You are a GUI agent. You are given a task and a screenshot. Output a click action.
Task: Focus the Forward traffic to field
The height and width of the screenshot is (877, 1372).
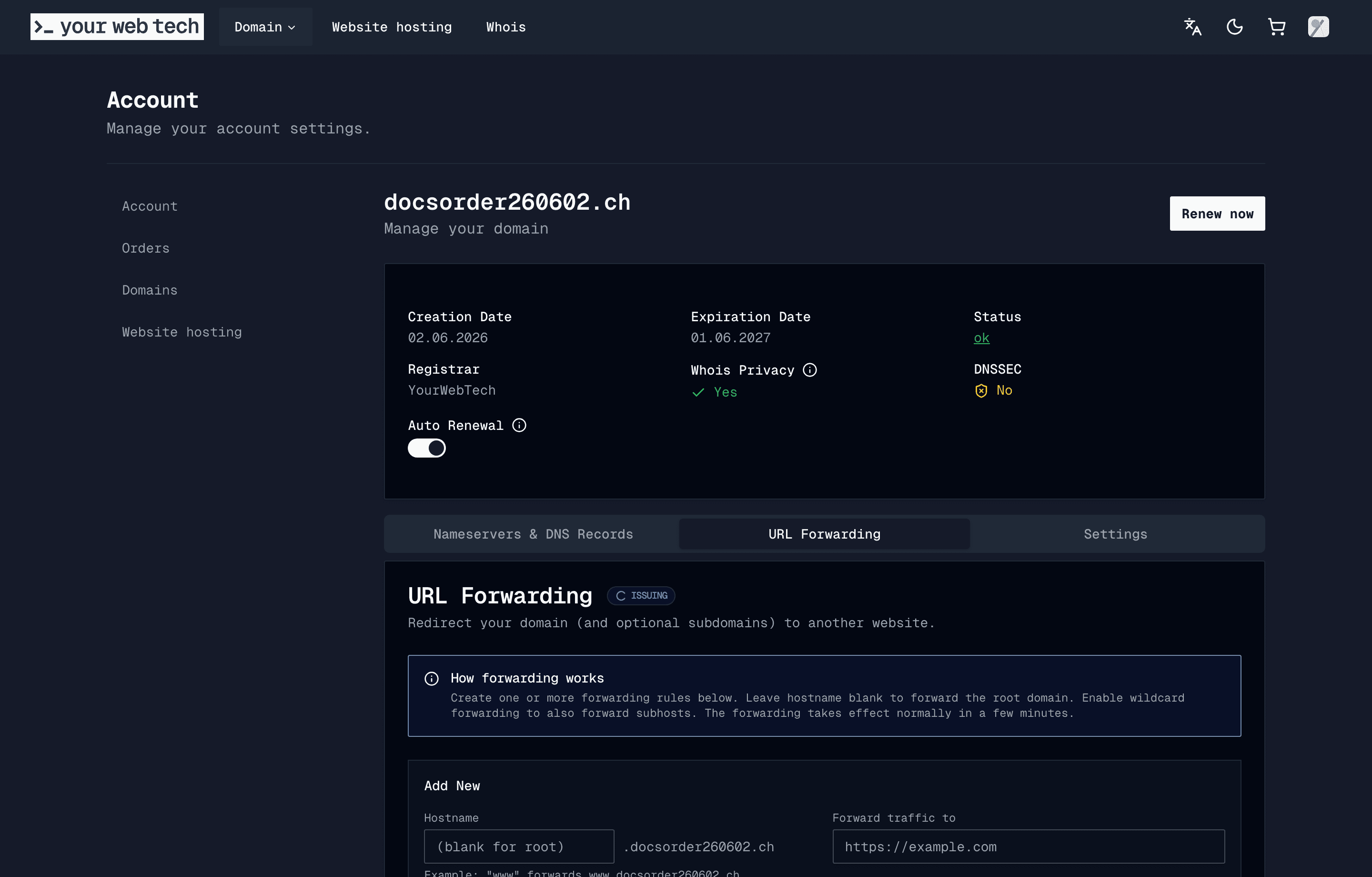(1029, 847)
